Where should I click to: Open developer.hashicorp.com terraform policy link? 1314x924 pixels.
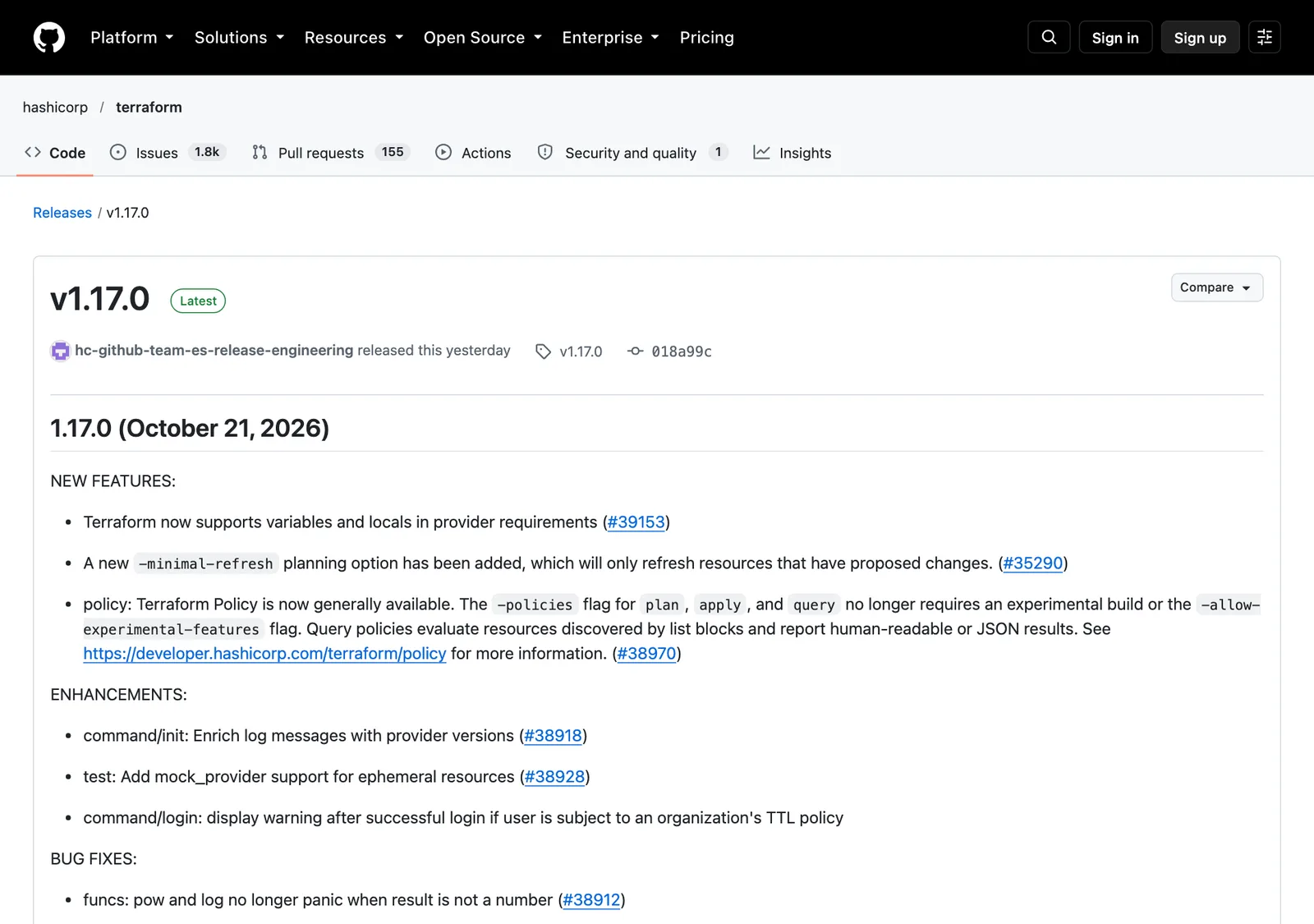[264, 654]
